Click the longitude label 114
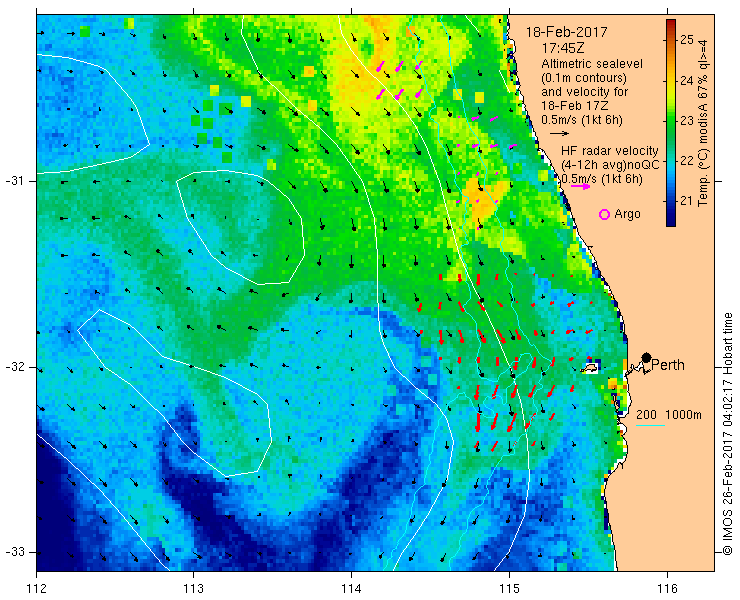The width and height of the screenshot is (740, 600). click(351, 589)
